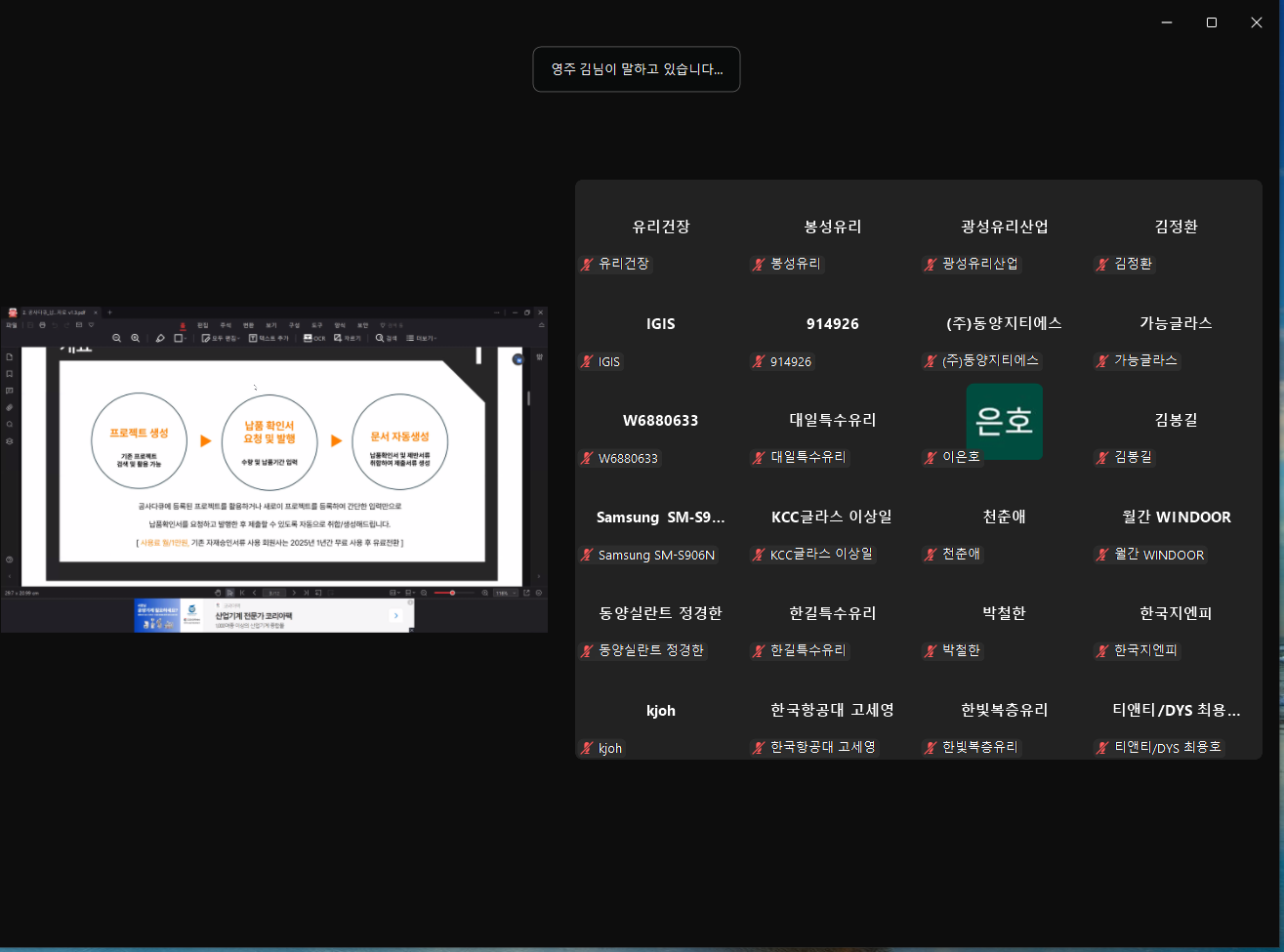Screen dimensions: 1284x952
Task: Click the arrow button on the 코리아팩 ad
Action: (x=395, y=615)
